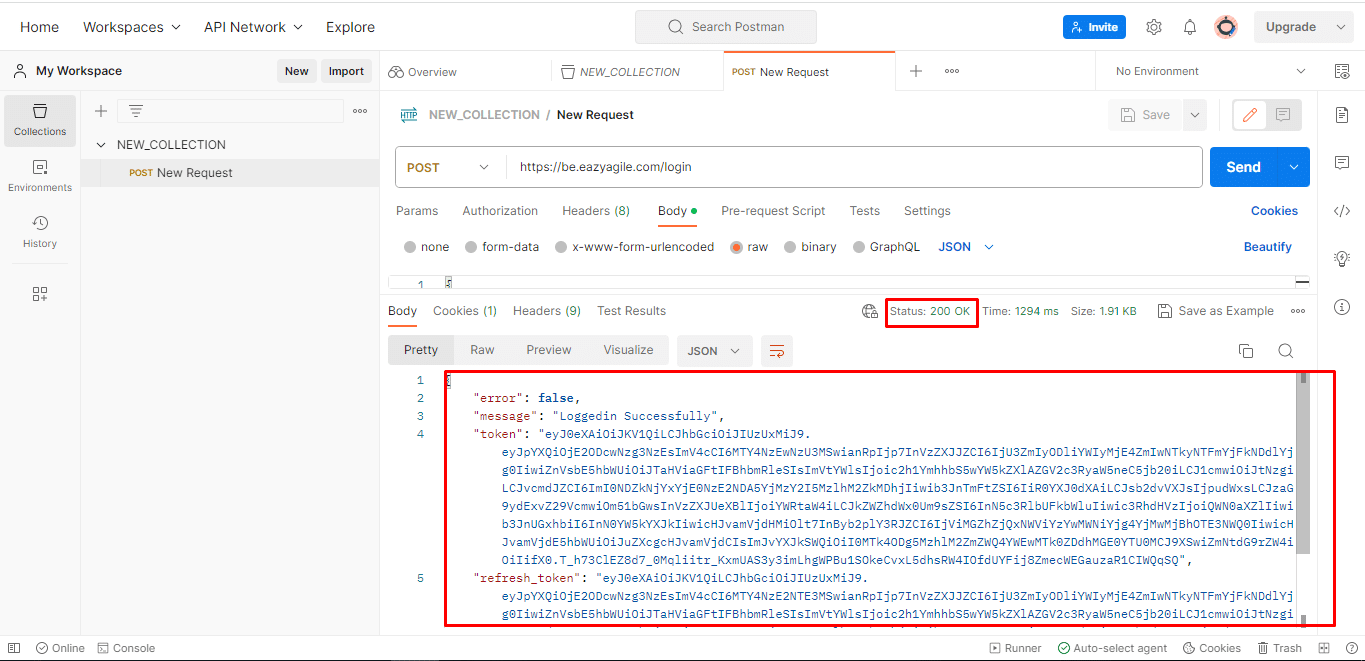Show the Visualize response view
This screenshot has height=661, width=1365.
coord(628,350)
